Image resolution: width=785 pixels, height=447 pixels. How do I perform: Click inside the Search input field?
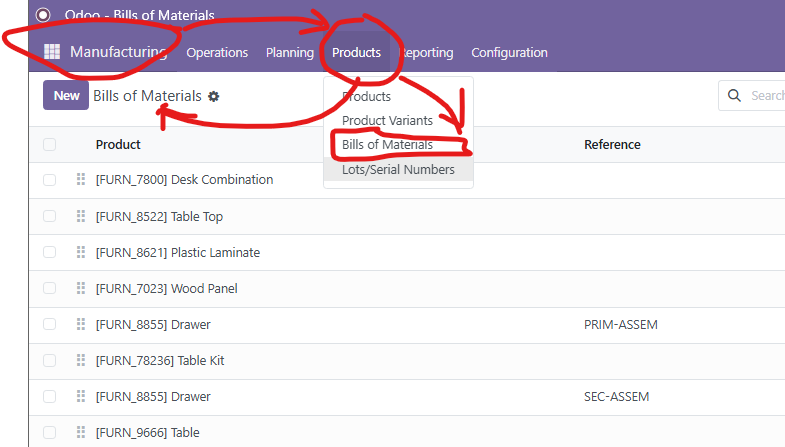pyautogui.click(x=766, y=96)
